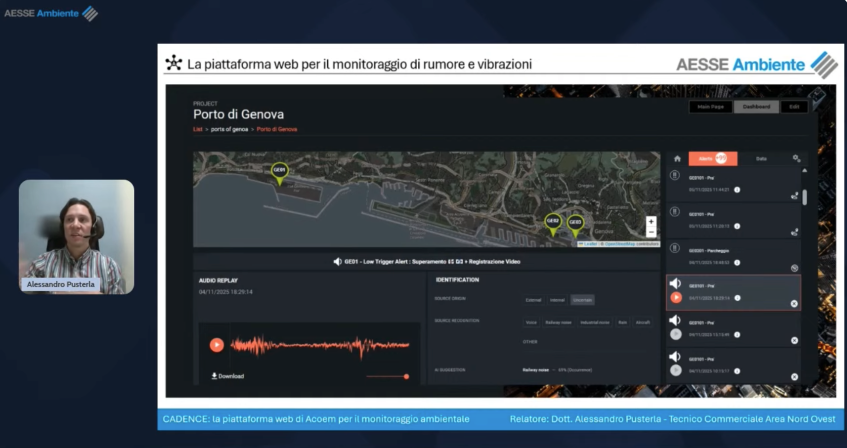847x448 pixels.
Task: Tag source recognition as Rain
Action: (x=623, y=322)
